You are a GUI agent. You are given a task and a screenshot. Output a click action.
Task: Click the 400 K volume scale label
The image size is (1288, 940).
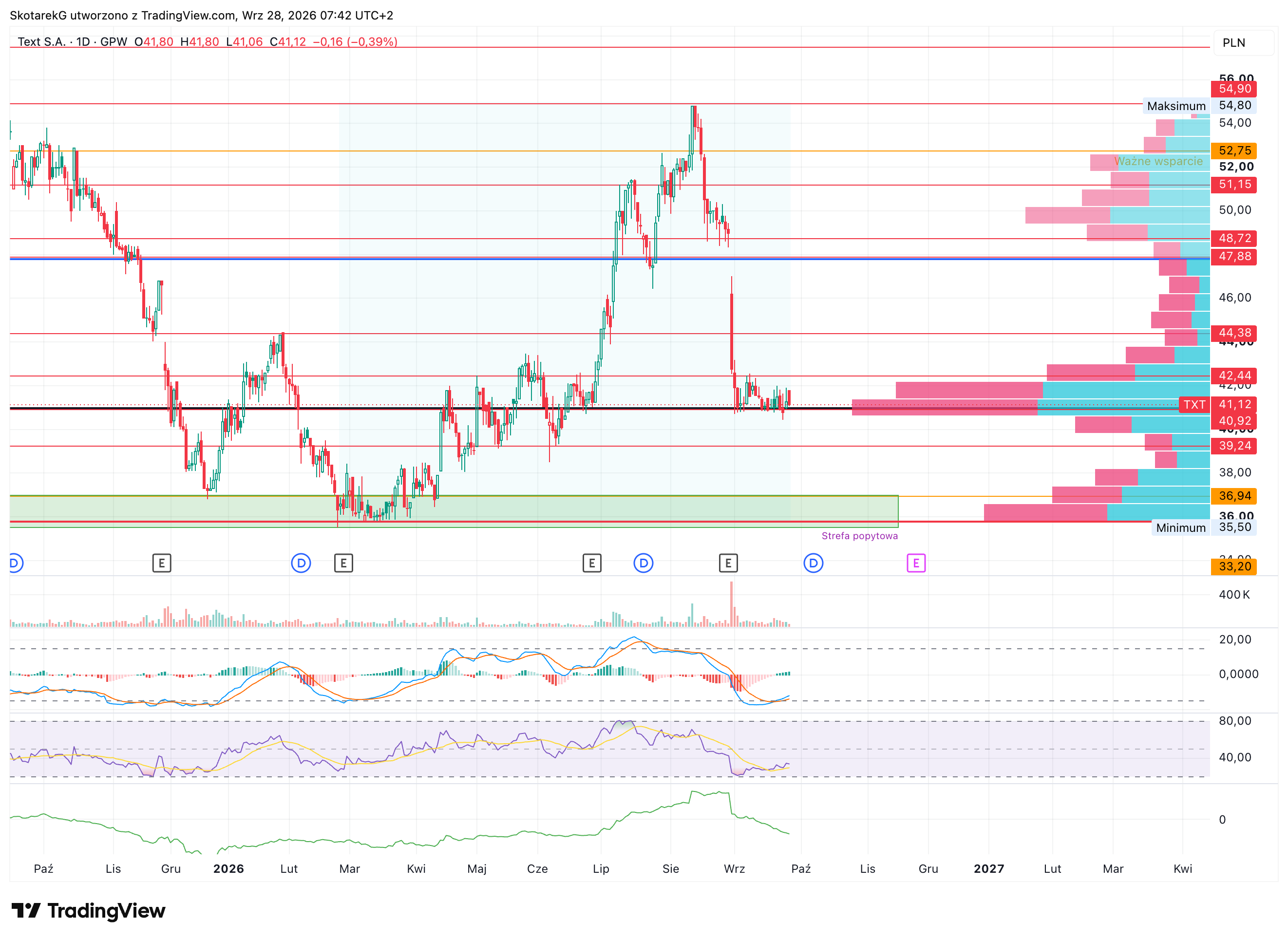point(1234,595)
